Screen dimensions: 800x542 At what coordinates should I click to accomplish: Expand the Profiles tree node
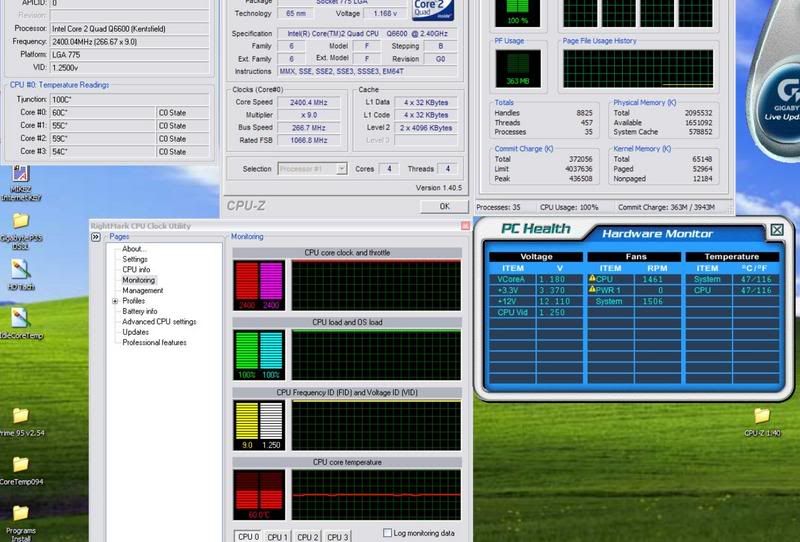coord(115,301)
